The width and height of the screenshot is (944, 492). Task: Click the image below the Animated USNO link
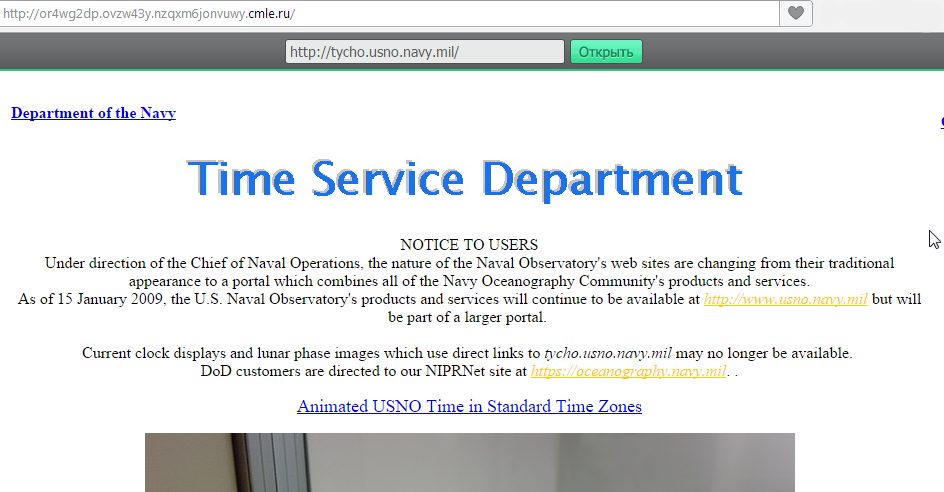[x=469, y=462]
